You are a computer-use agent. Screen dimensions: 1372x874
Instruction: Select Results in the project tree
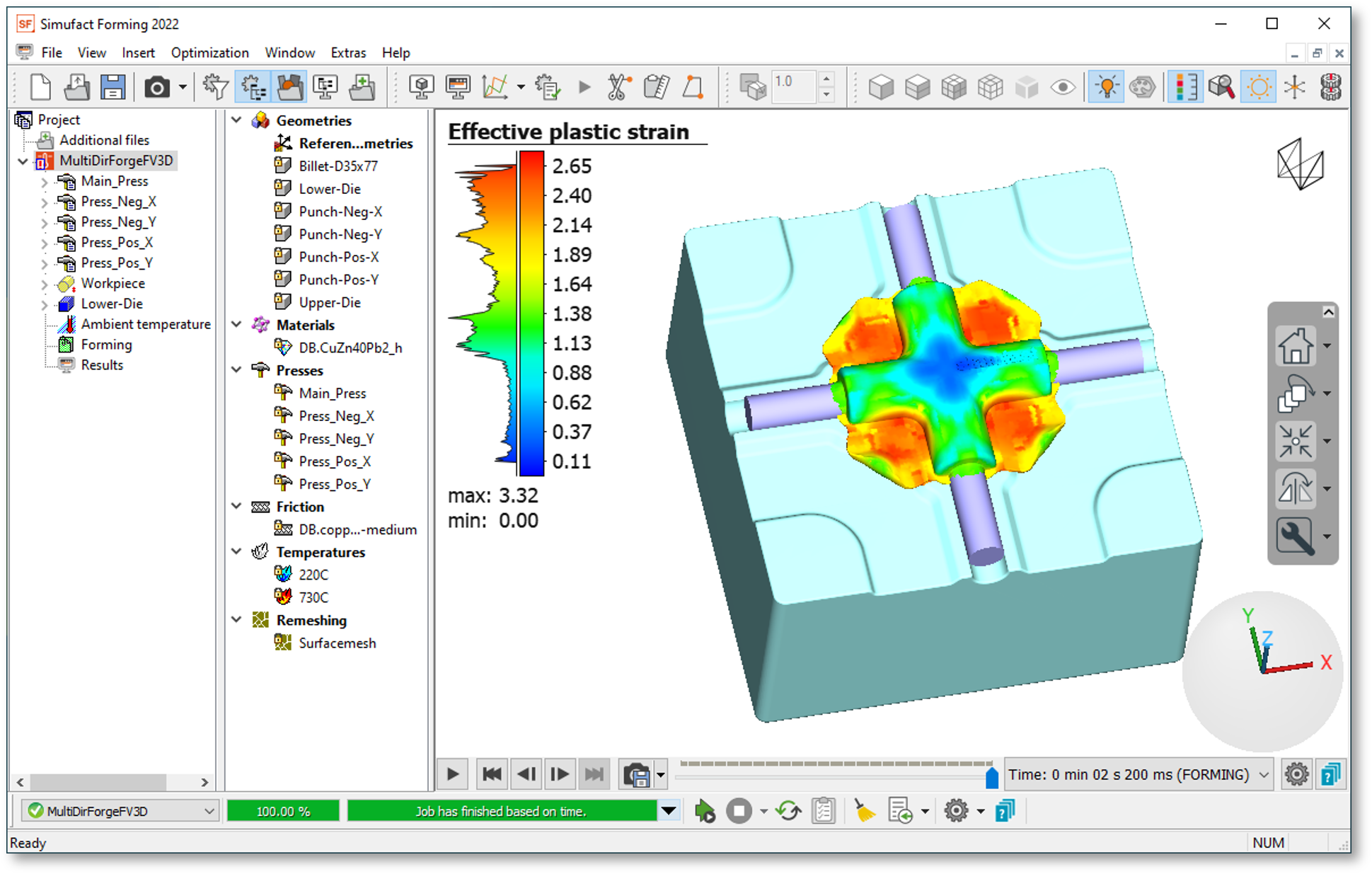pos(102,365)
